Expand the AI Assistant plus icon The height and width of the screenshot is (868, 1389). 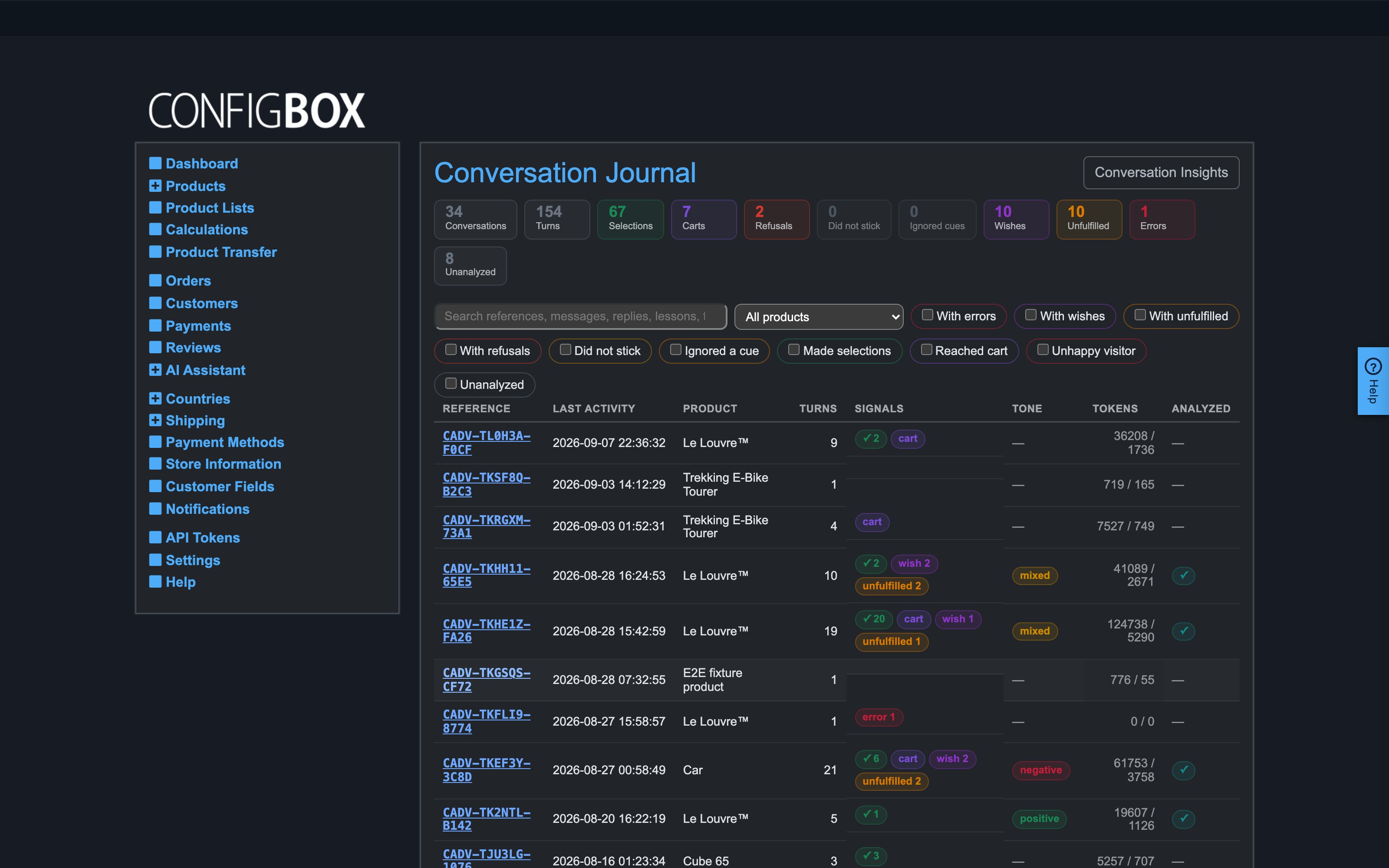pyautogui.click(x=155, y=370)
